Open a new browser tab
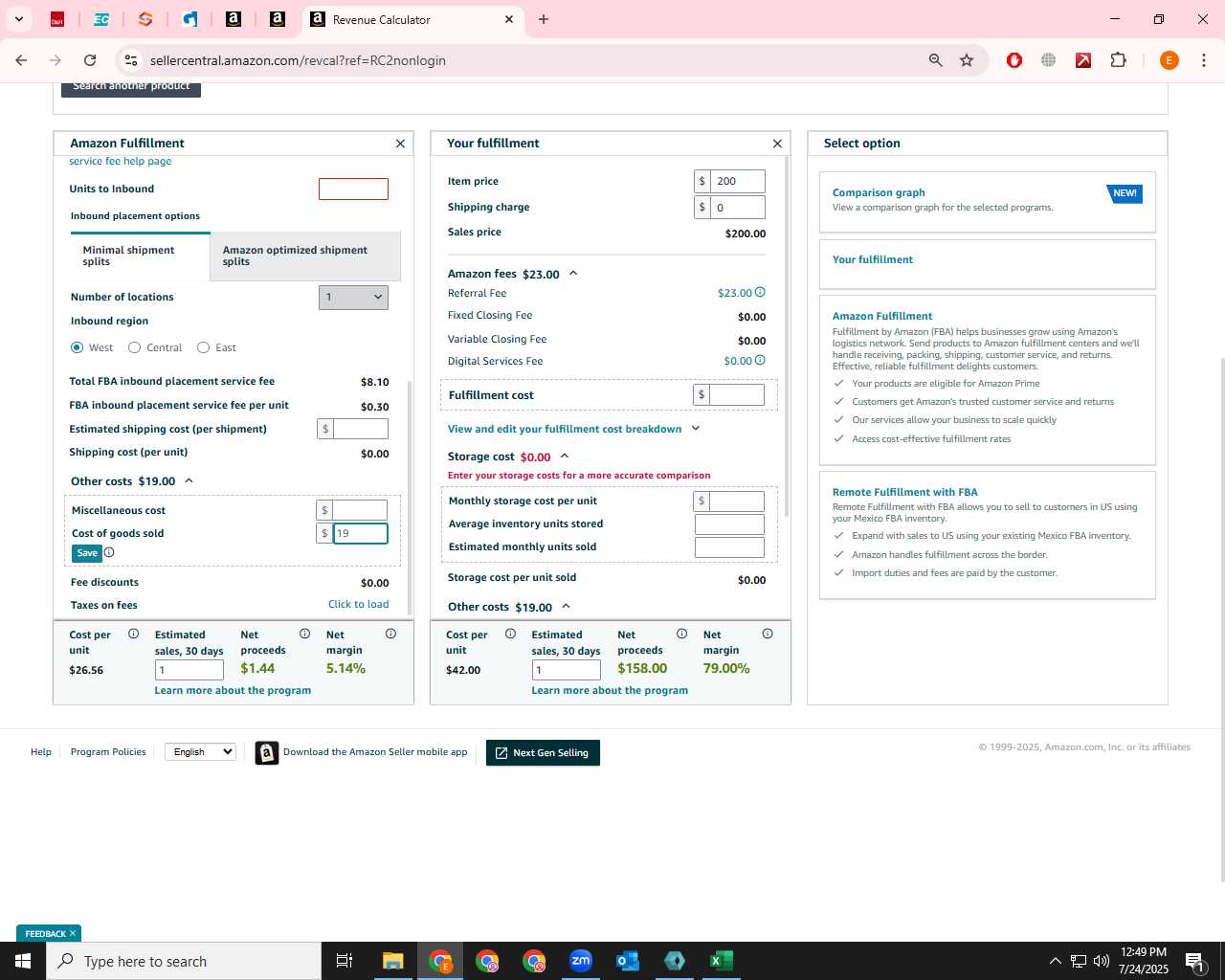The height and width of the screenshot is (980, 1225). (x=544, y=19)
